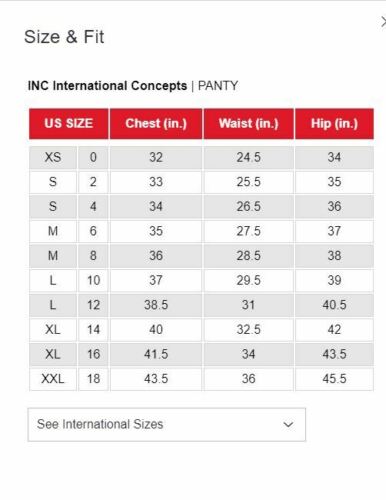The width and height of the screenshot is (386, 500).
Task: Click the waist value 32.5 cell
Action: [x=249, y=330]
